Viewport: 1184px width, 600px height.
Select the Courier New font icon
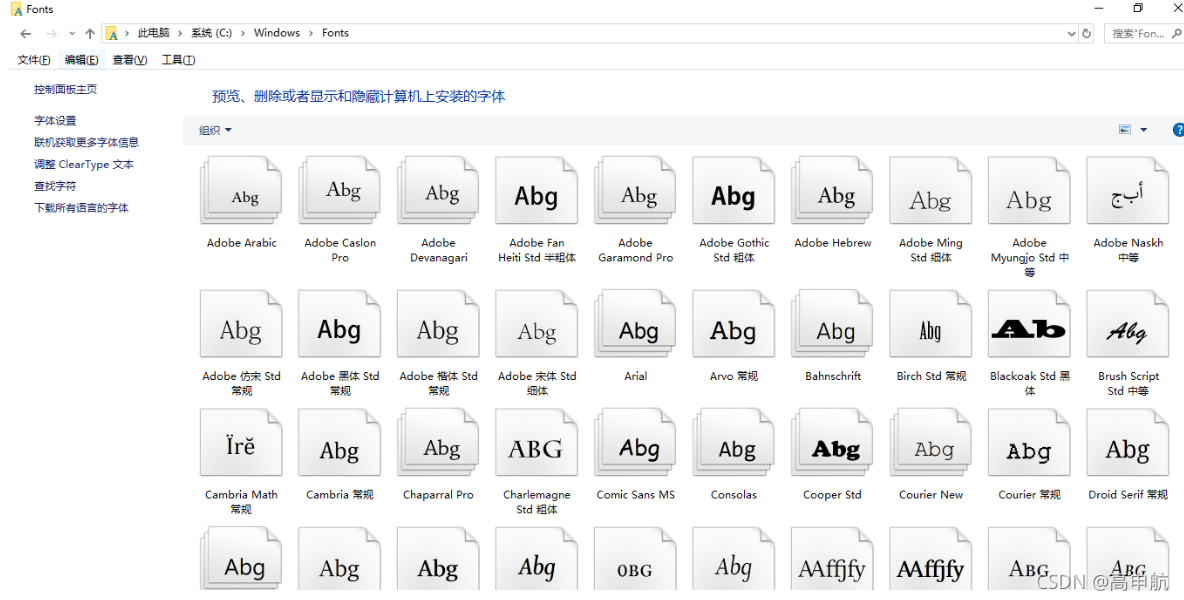[931, 442]
